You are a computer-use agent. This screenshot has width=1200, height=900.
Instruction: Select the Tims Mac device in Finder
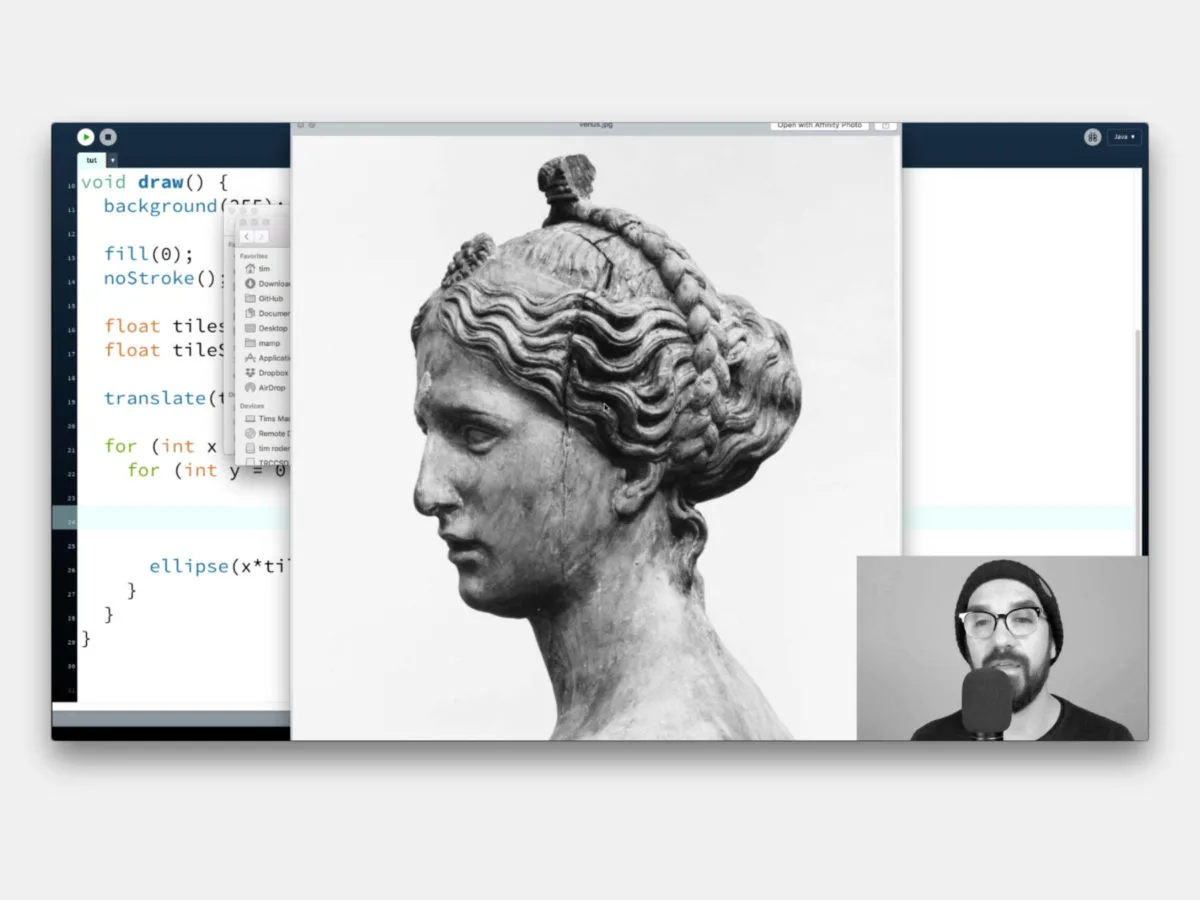click(x=267, y=419)
